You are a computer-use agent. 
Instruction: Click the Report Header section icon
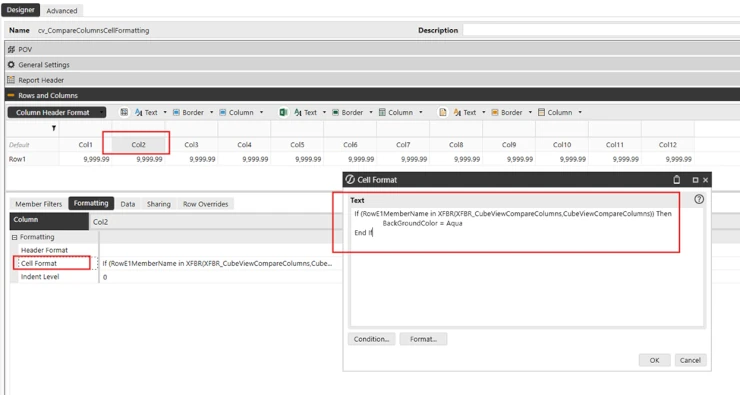pyautogui.click(x=11, y=80)
